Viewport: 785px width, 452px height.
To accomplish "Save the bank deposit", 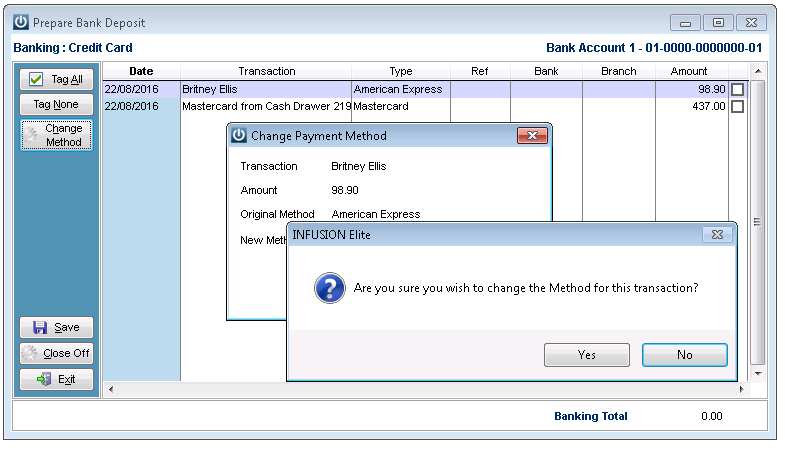I will (x=57, y=327).
